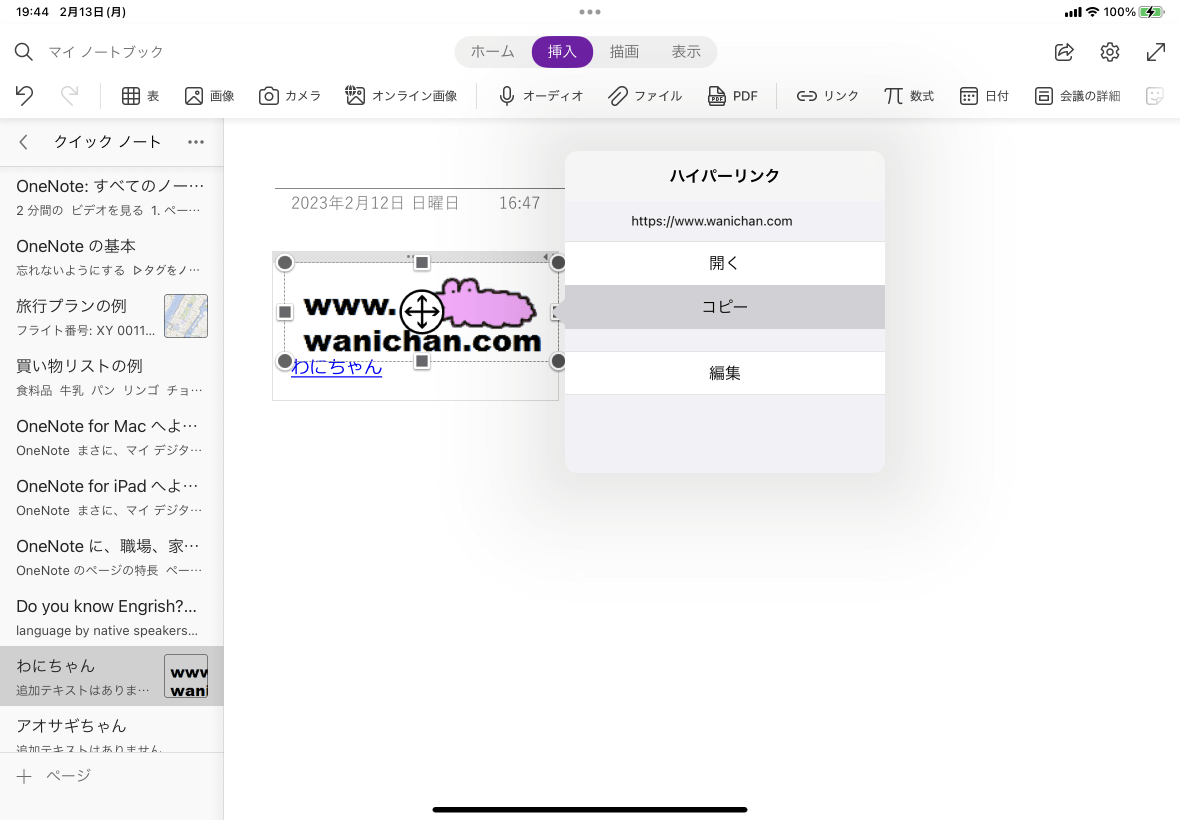Screen dimensions: 1180x820
Task: Insert a PDF printout
Action: click(732, 96)
